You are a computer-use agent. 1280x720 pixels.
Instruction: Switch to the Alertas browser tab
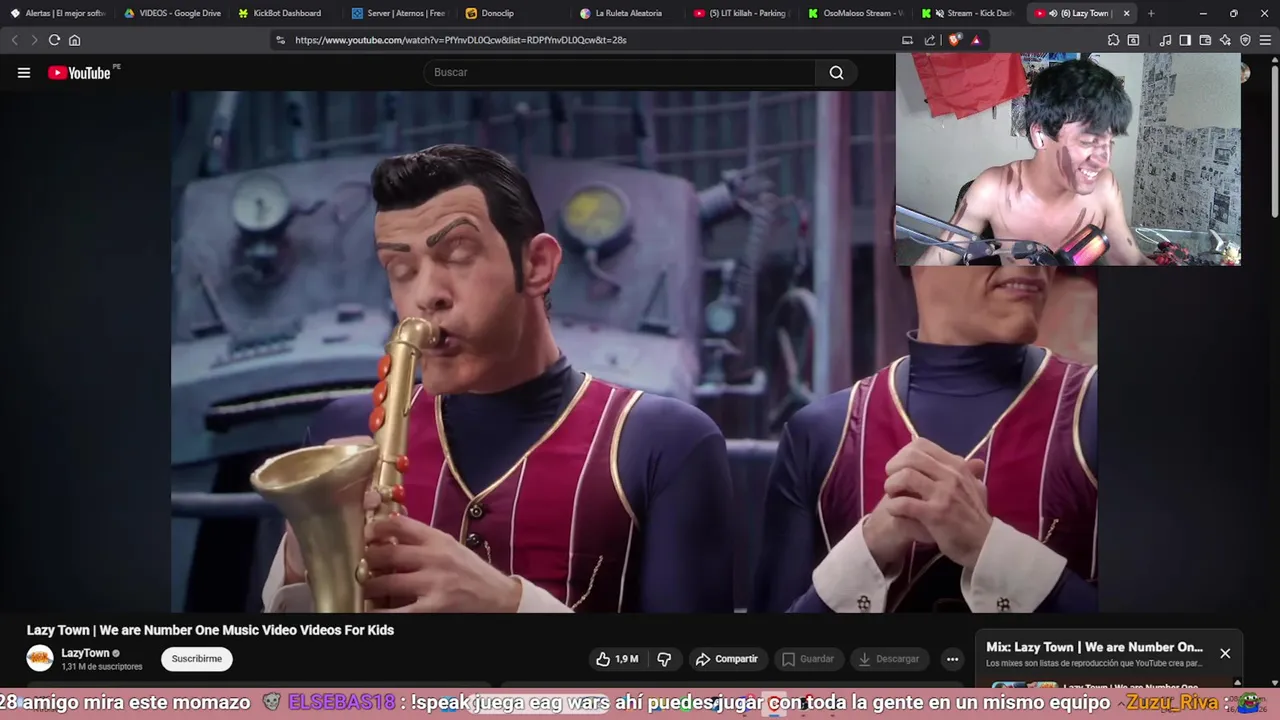tap(57, 13)
